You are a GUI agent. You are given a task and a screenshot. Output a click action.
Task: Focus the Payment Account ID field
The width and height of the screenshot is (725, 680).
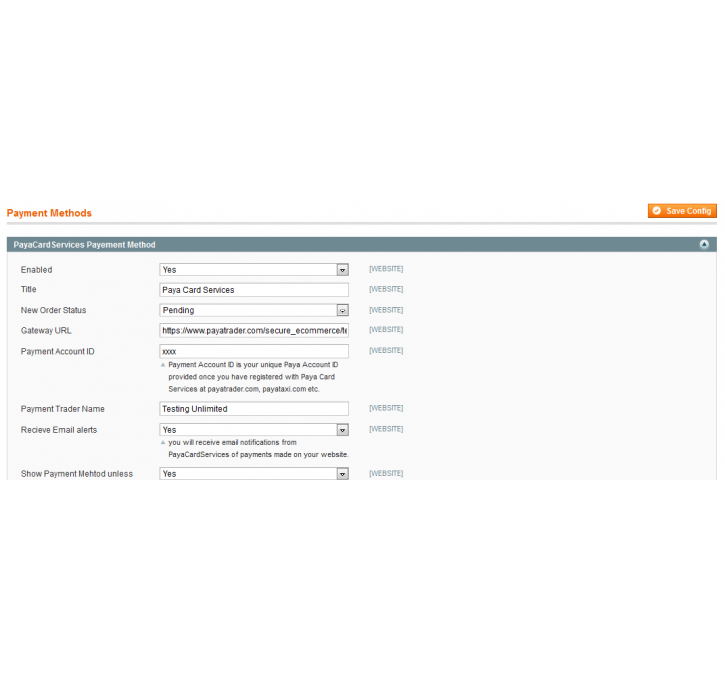coord(254,351)
